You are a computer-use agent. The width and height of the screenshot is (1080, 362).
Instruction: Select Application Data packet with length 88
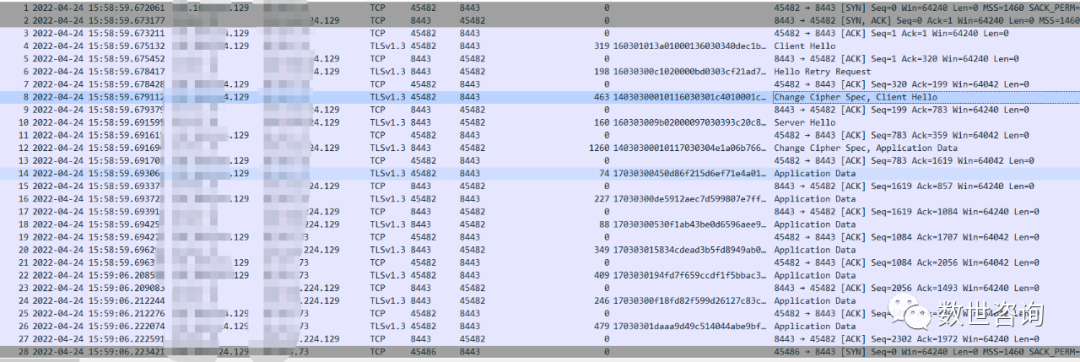tap(540, 224)
